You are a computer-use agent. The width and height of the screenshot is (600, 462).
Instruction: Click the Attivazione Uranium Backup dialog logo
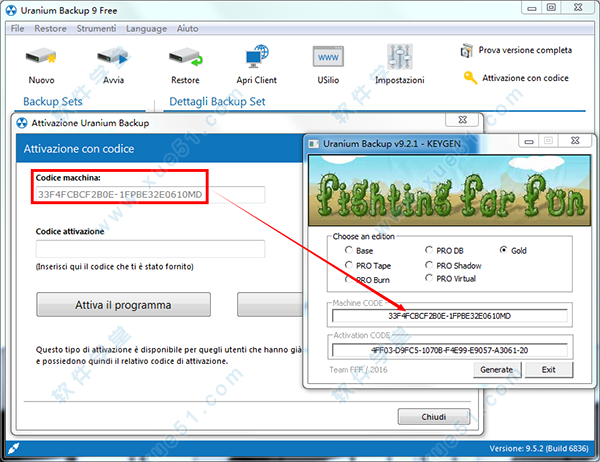22,123
